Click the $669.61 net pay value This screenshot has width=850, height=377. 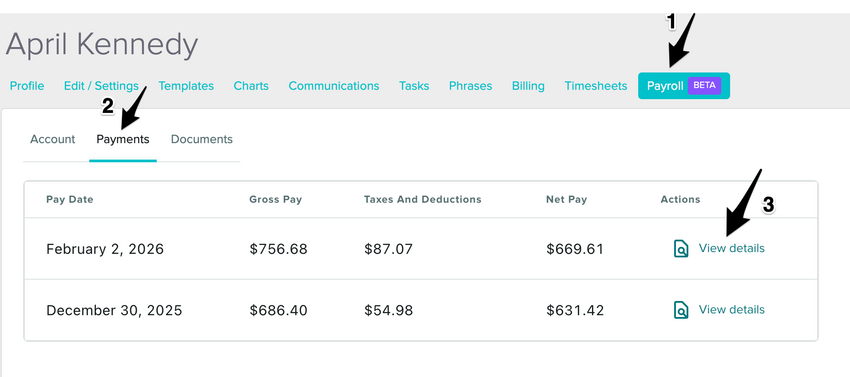[x=575, y=249]
